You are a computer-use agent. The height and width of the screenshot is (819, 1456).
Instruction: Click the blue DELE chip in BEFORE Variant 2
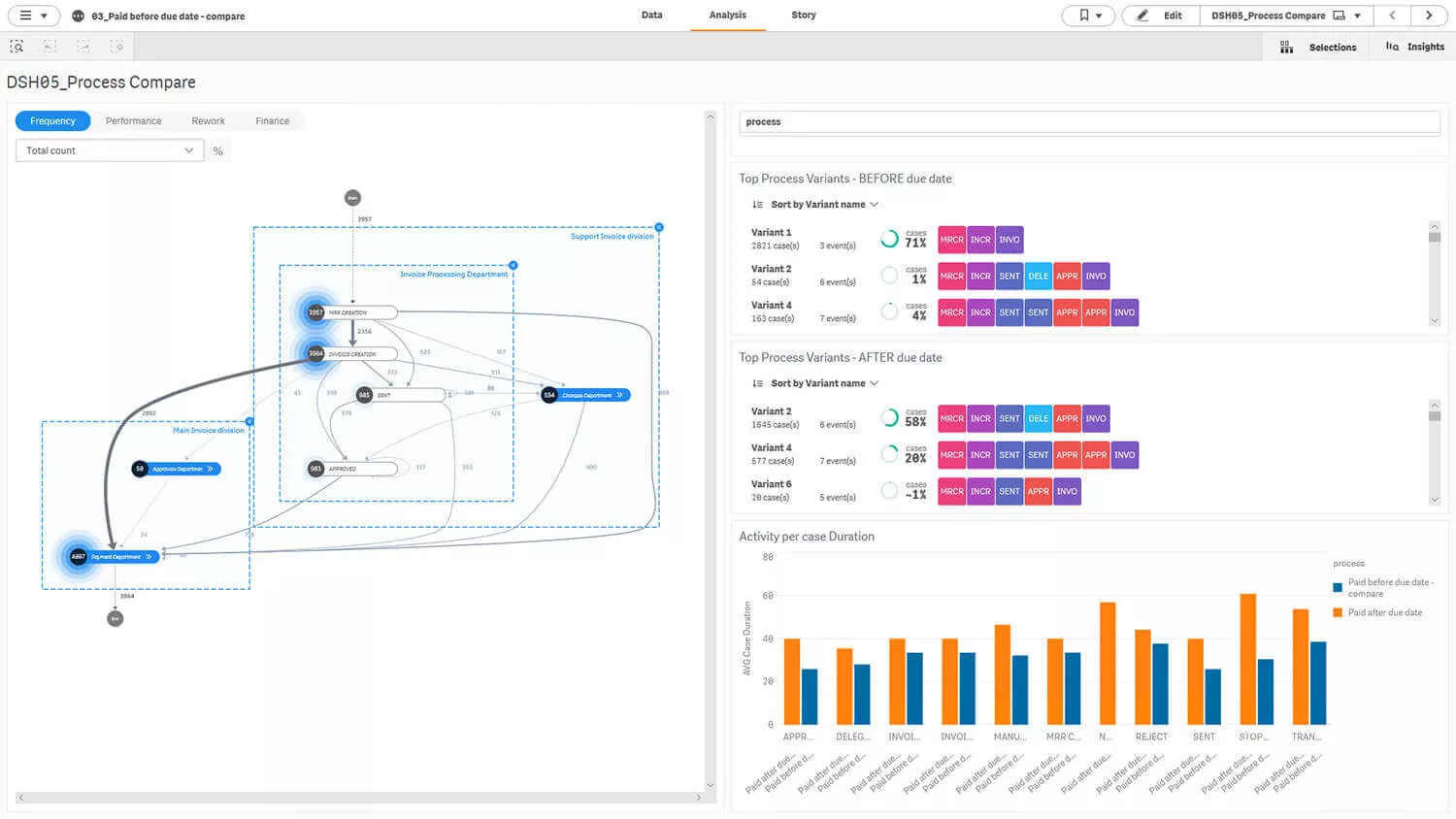pyautogui.click(x=1038, y=276)
